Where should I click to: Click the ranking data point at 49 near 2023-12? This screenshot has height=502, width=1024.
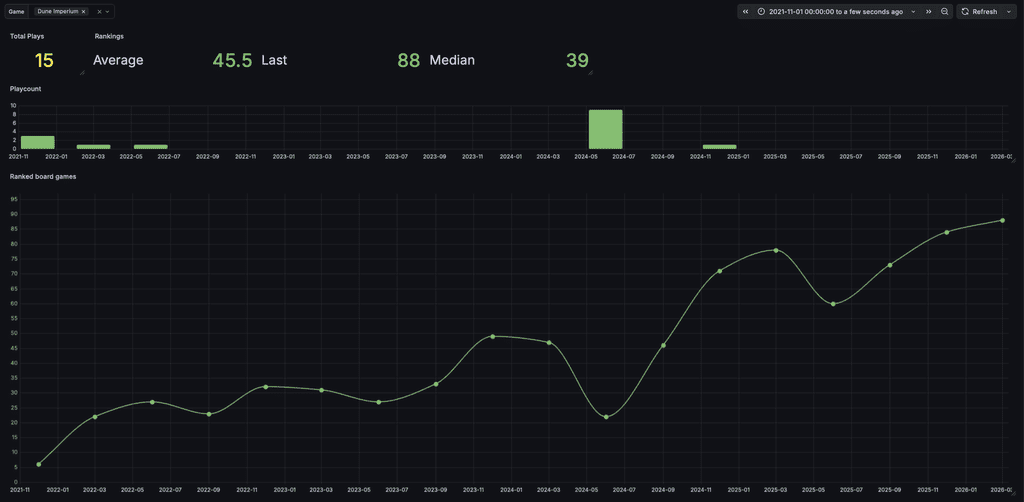click(492, 336)
